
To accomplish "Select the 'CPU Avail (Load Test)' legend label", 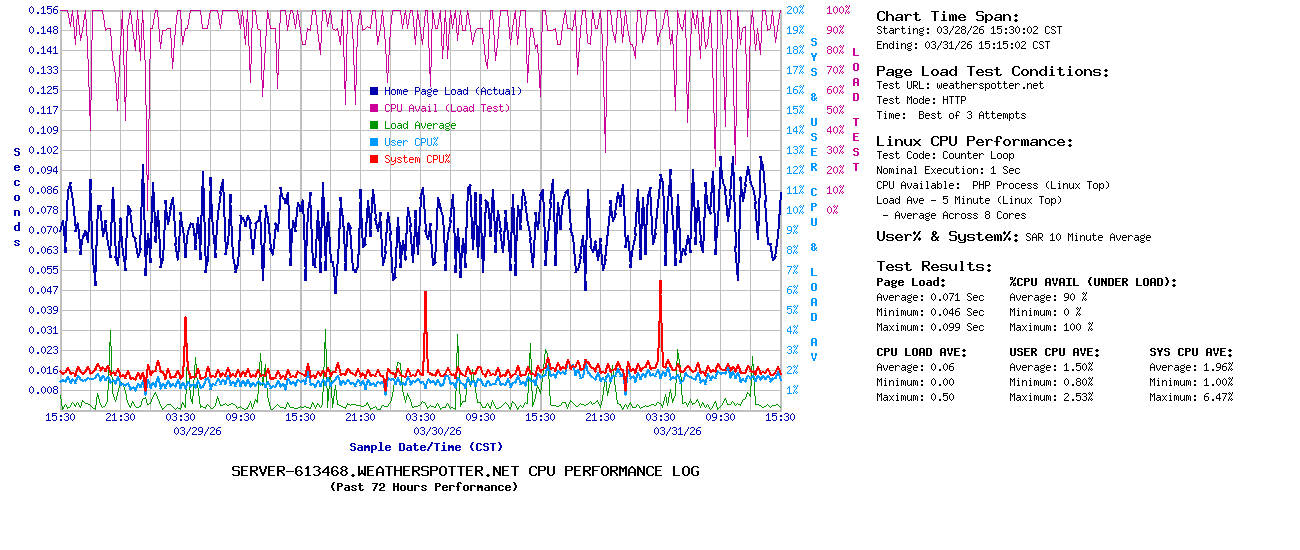I will tap(446, 108).
